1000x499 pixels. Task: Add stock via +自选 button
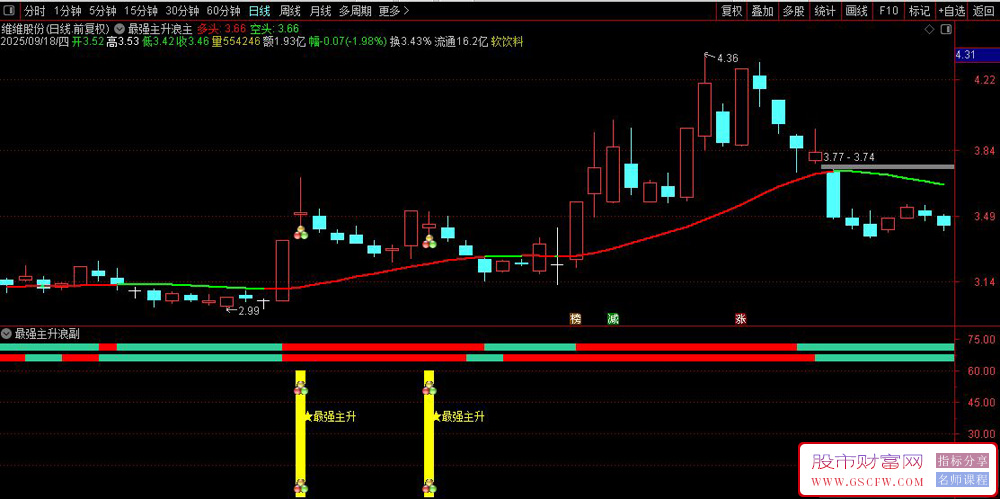click(x=952, y=11)
